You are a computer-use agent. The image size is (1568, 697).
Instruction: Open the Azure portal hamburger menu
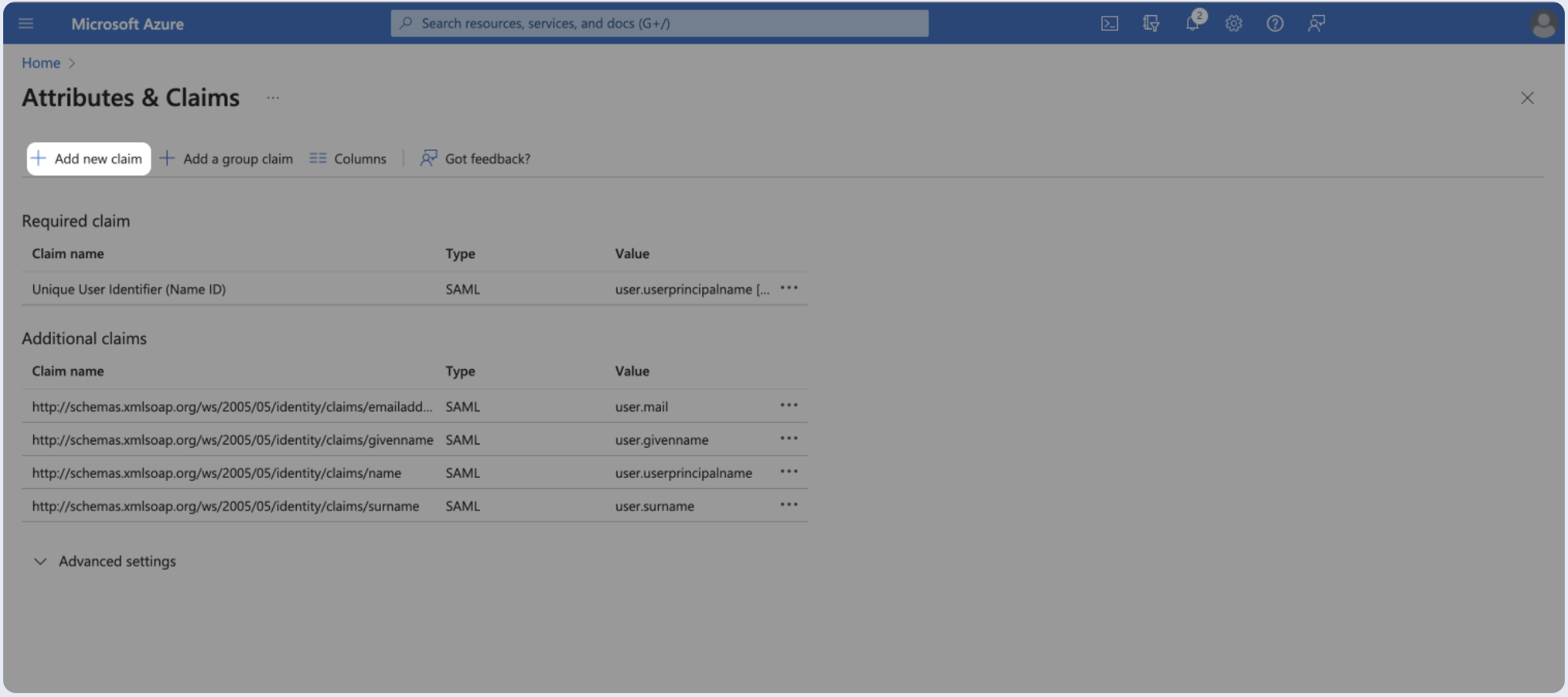26,24
